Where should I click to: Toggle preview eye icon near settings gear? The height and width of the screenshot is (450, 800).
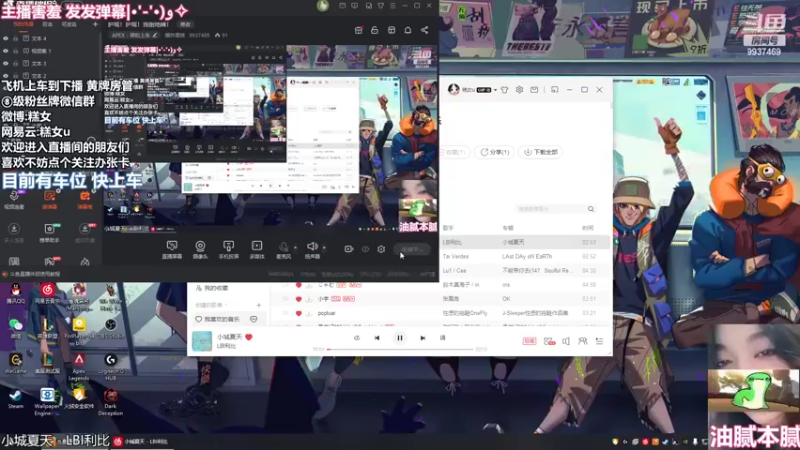tap(365, 249)
